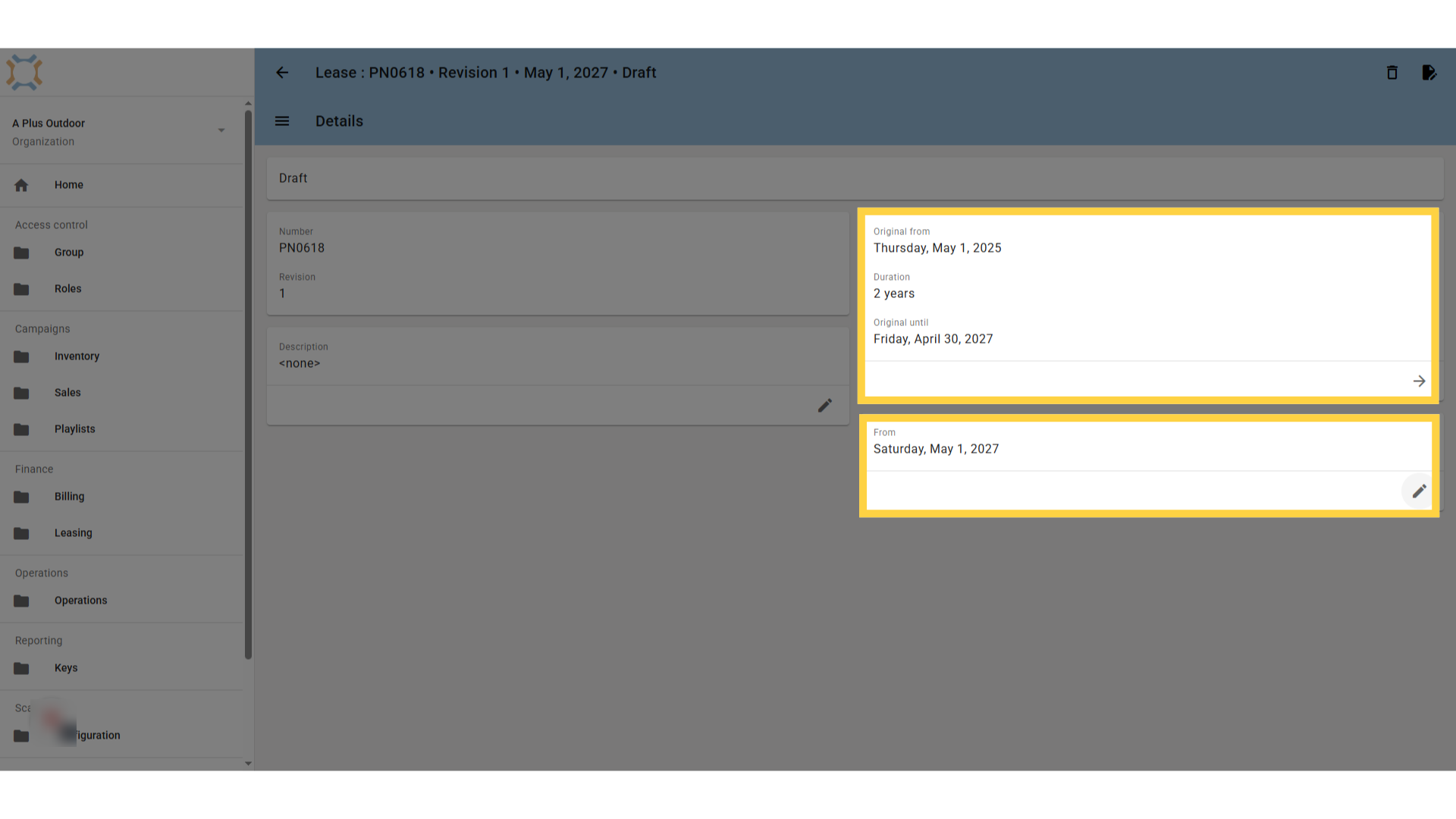Viewport: 1456px width, 819px height.
Task: Click 'Friday, April 30, 2027' date
Action: [933, 339]
